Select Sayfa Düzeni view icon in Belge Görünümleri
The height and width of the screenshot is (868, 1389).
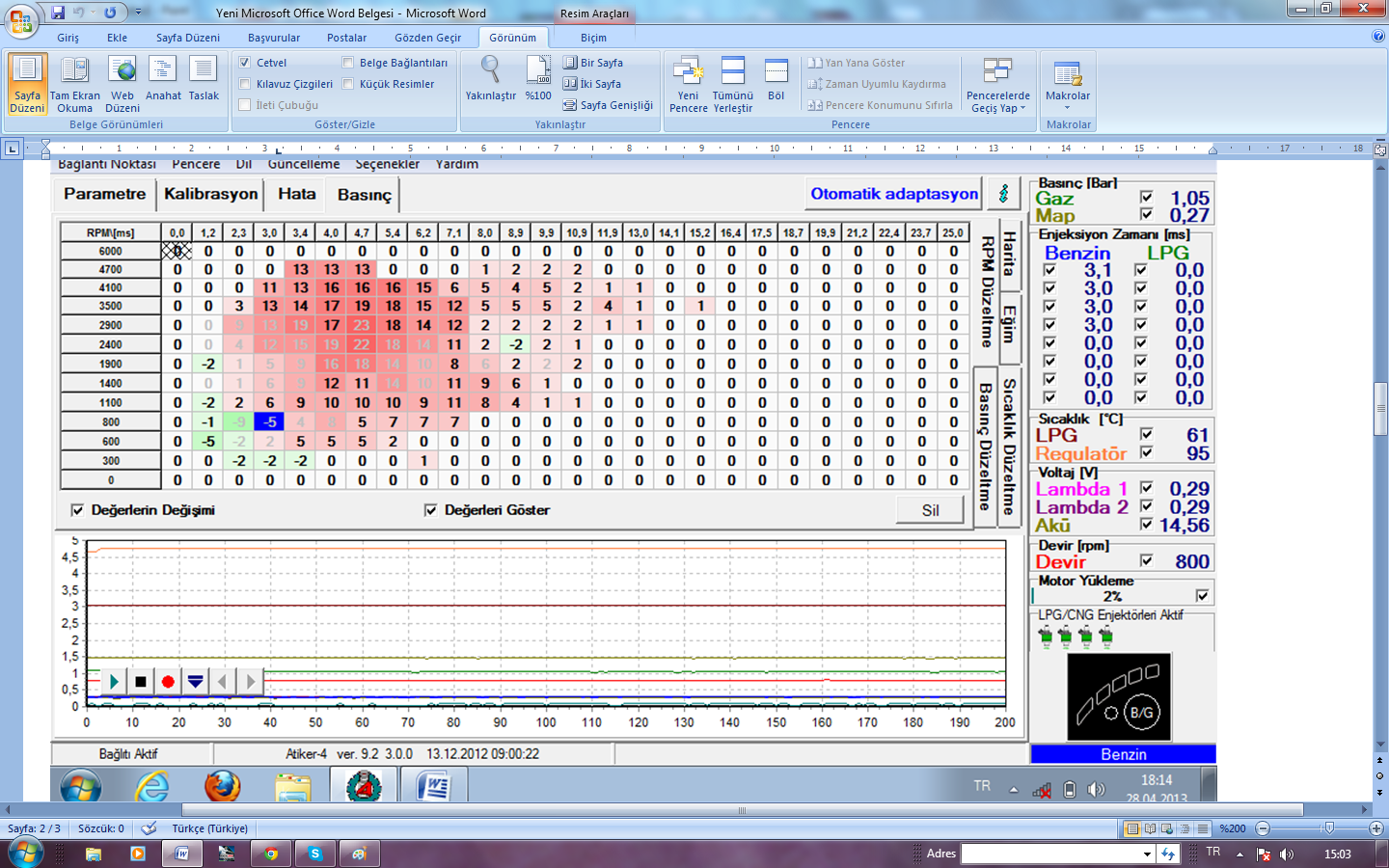[x=27, y=84]
